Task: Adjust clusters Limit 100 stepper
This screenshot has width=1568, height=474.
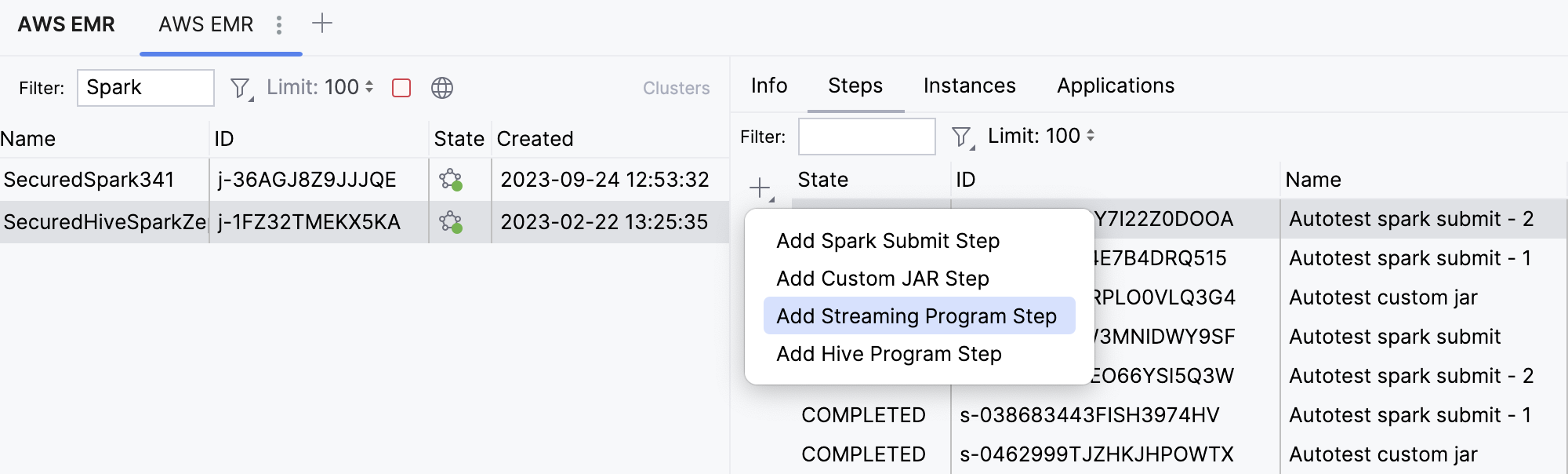Action: tap(369, 87)
